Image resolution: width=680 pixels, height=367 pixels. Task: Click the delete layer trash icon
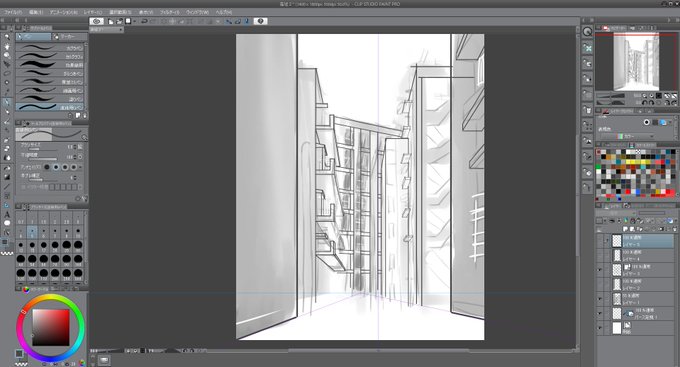click(x=674, y=229)
